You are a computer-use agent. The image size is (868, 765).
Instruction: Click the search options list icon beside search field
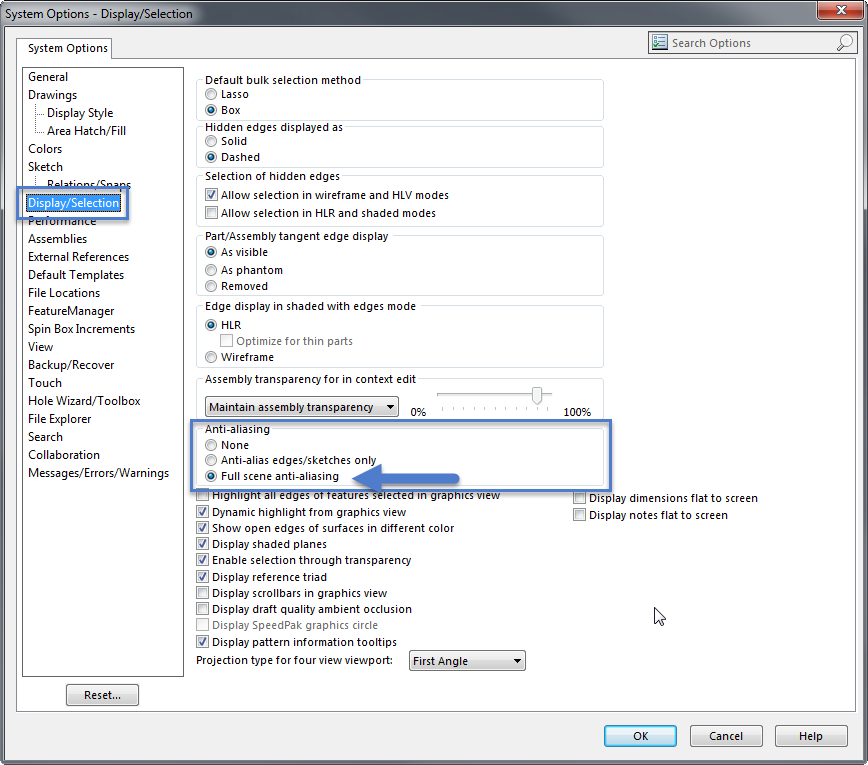tap(659, 42)
